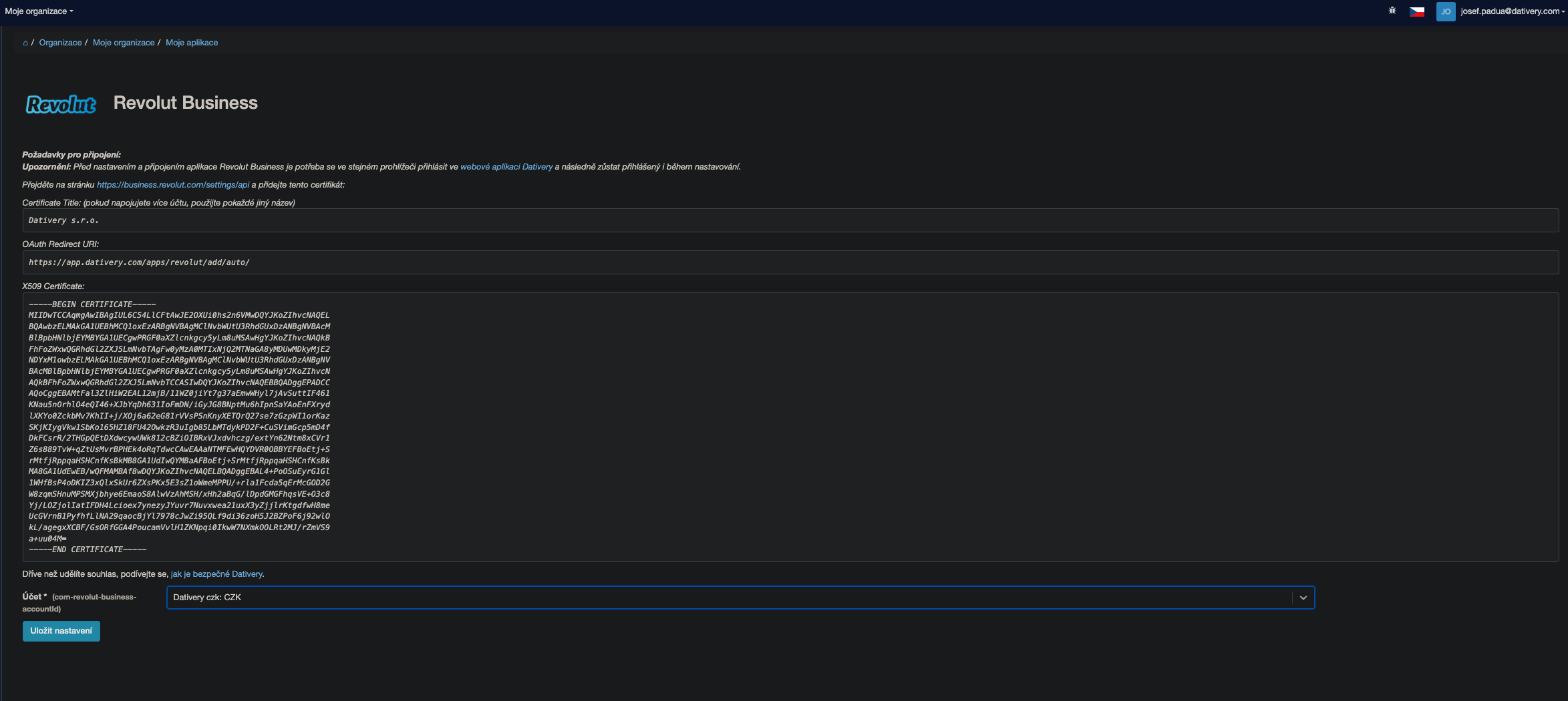Open Organizace breadcrumb link
Image resolution: width=1568 pixels, height=701 pixels.
tap(60, 43)
